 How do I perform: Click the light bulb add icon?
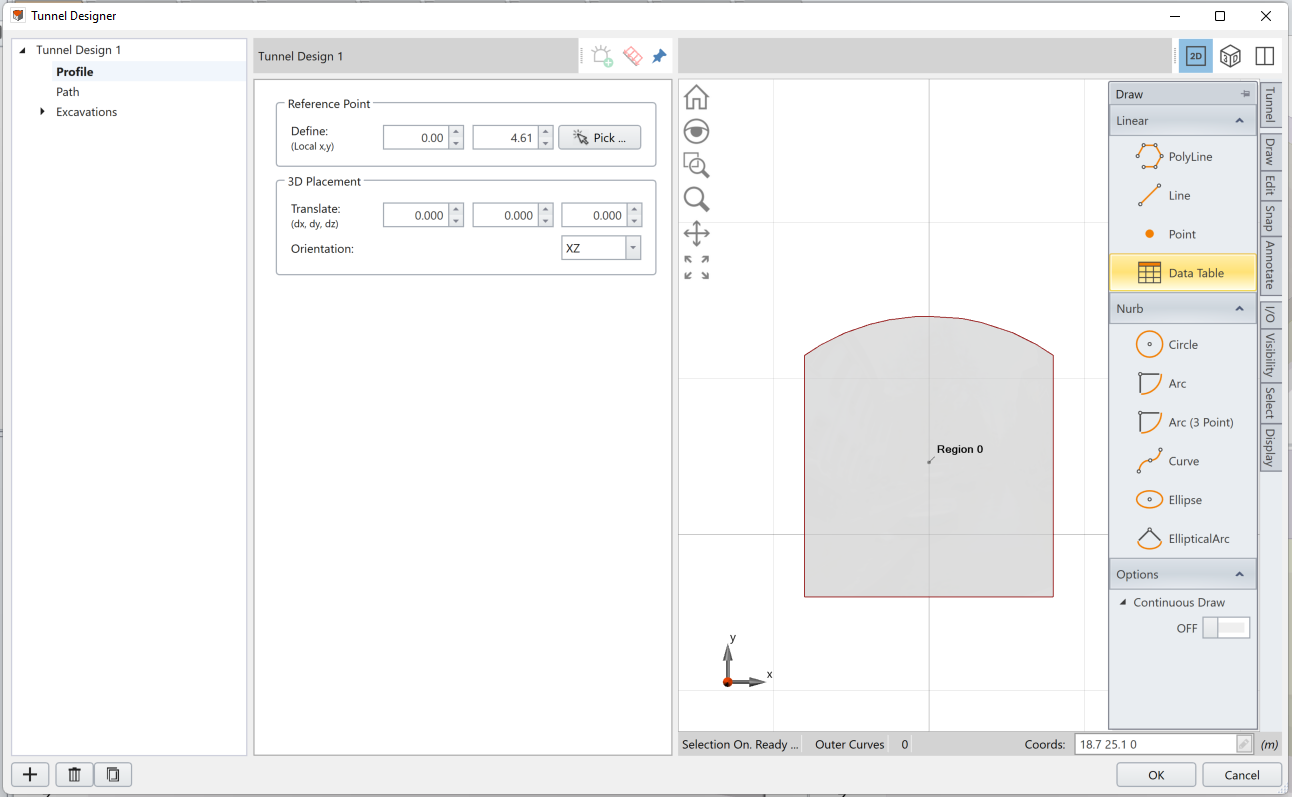pyautogui.click(x=602, y=56)
